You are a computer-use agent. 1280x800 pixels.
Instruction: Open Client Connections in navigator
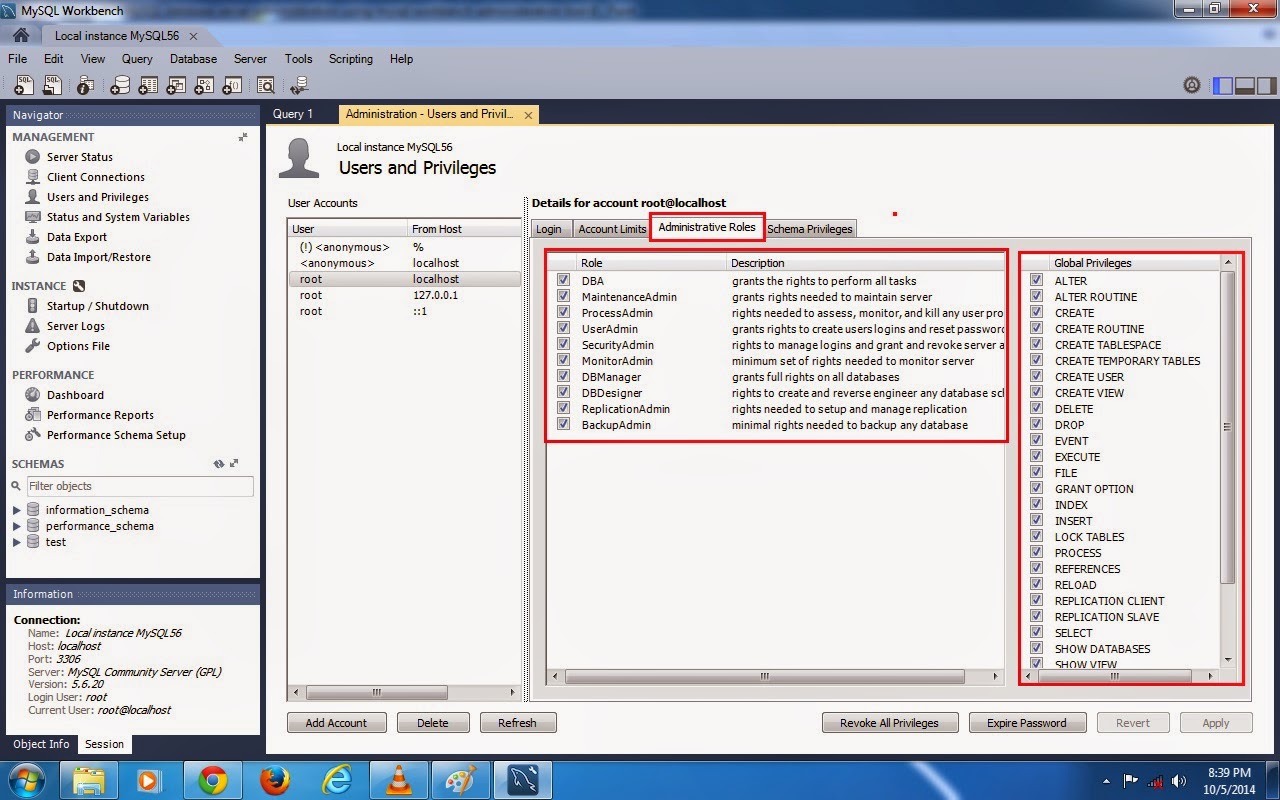pos(96,177)
